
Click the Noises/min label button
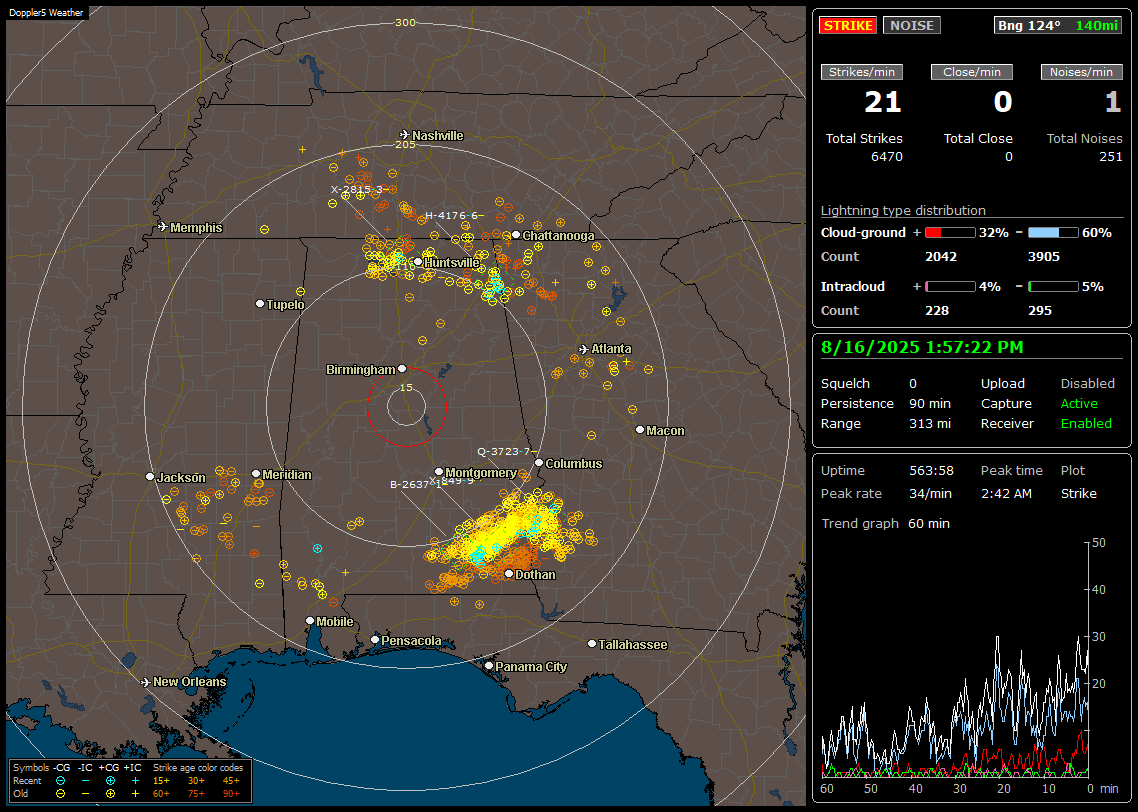[1081, 72]
